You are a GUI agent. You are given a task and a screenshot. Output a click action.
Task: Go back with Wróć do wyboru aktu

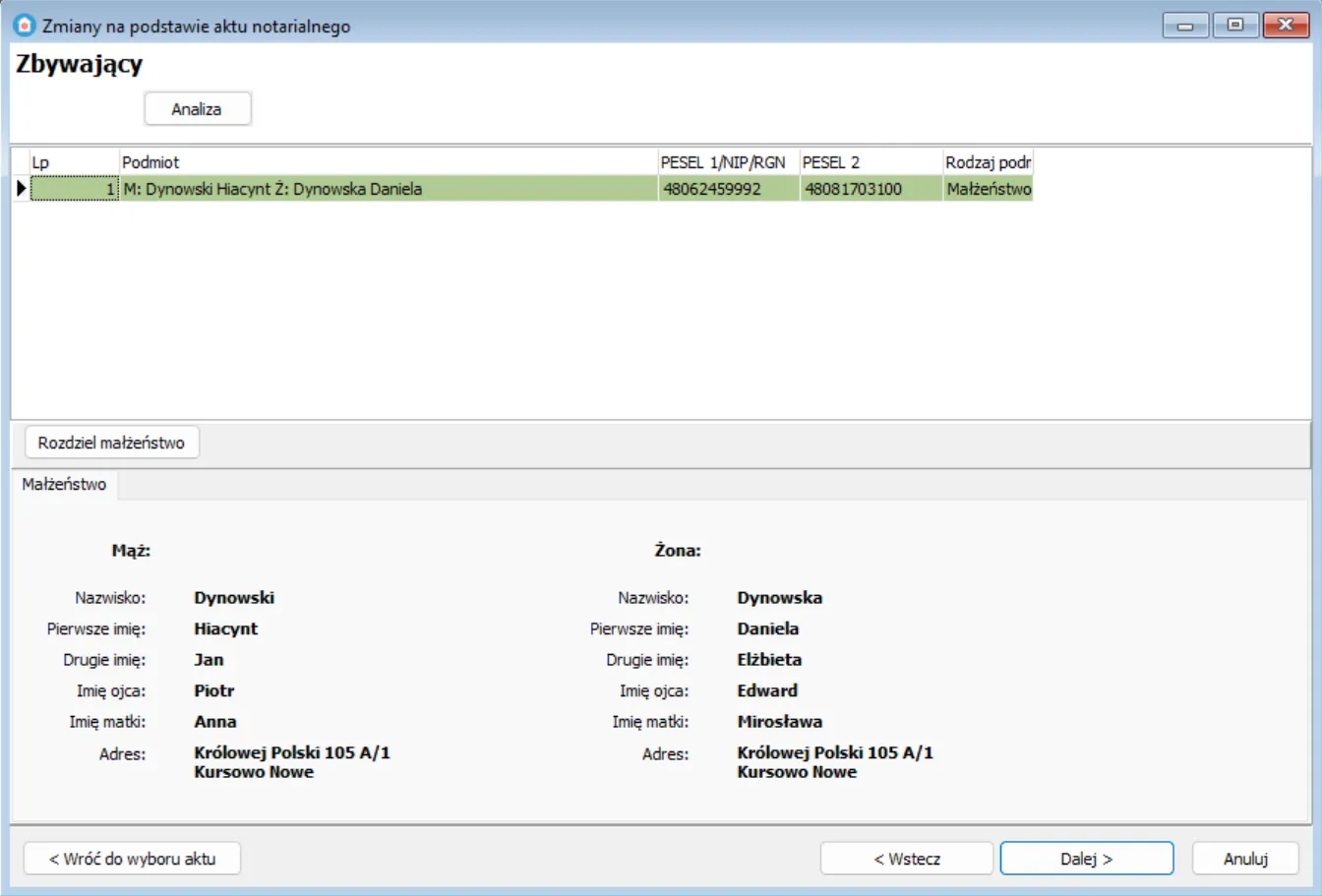tap(132, 859)
